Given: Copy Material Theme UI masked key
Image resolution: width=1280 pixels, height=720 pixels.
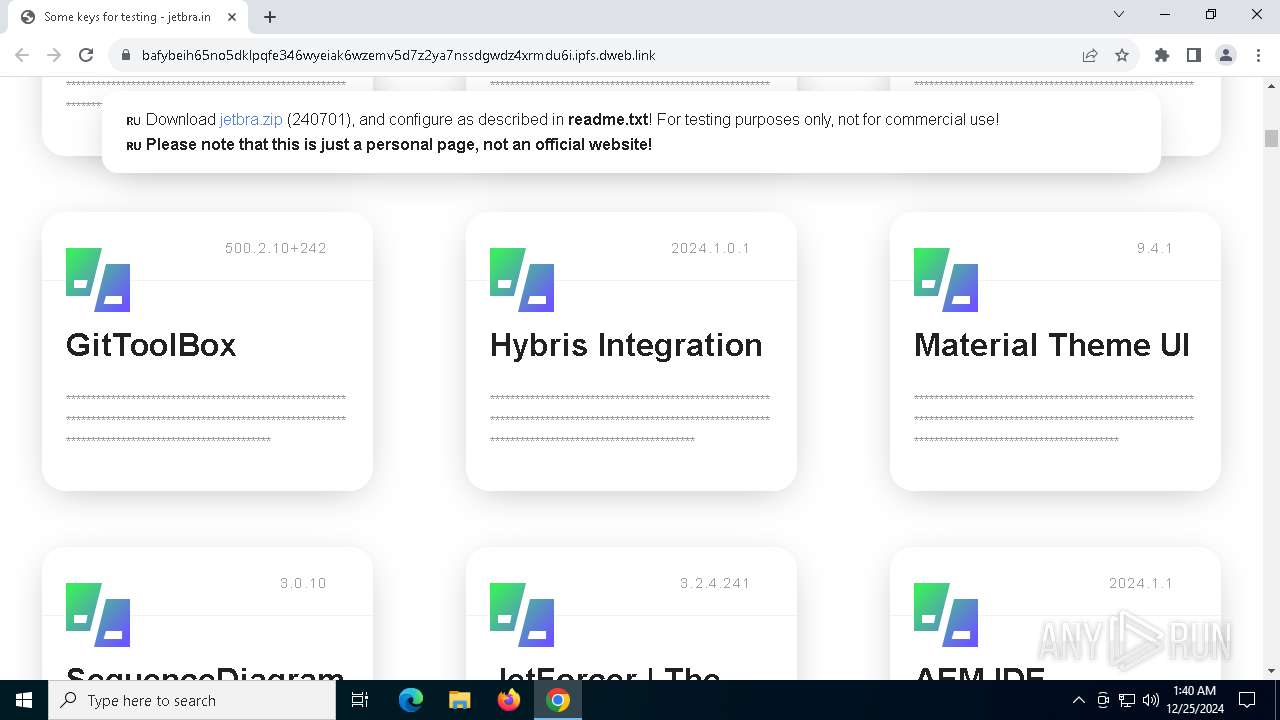Looking at the screenshot, I should [1054, 419].
